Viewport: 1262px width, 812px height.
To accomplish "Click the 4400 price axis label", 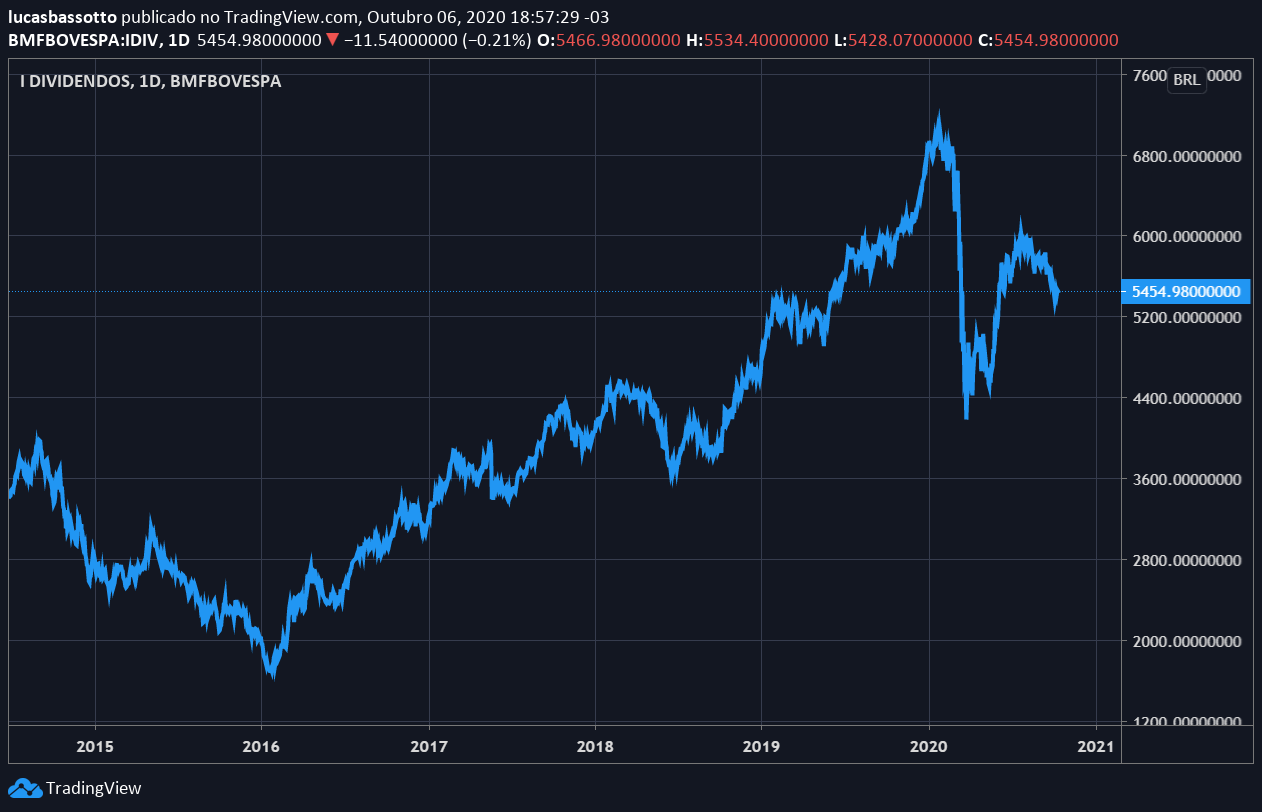I will click(x=1187, y=398).
